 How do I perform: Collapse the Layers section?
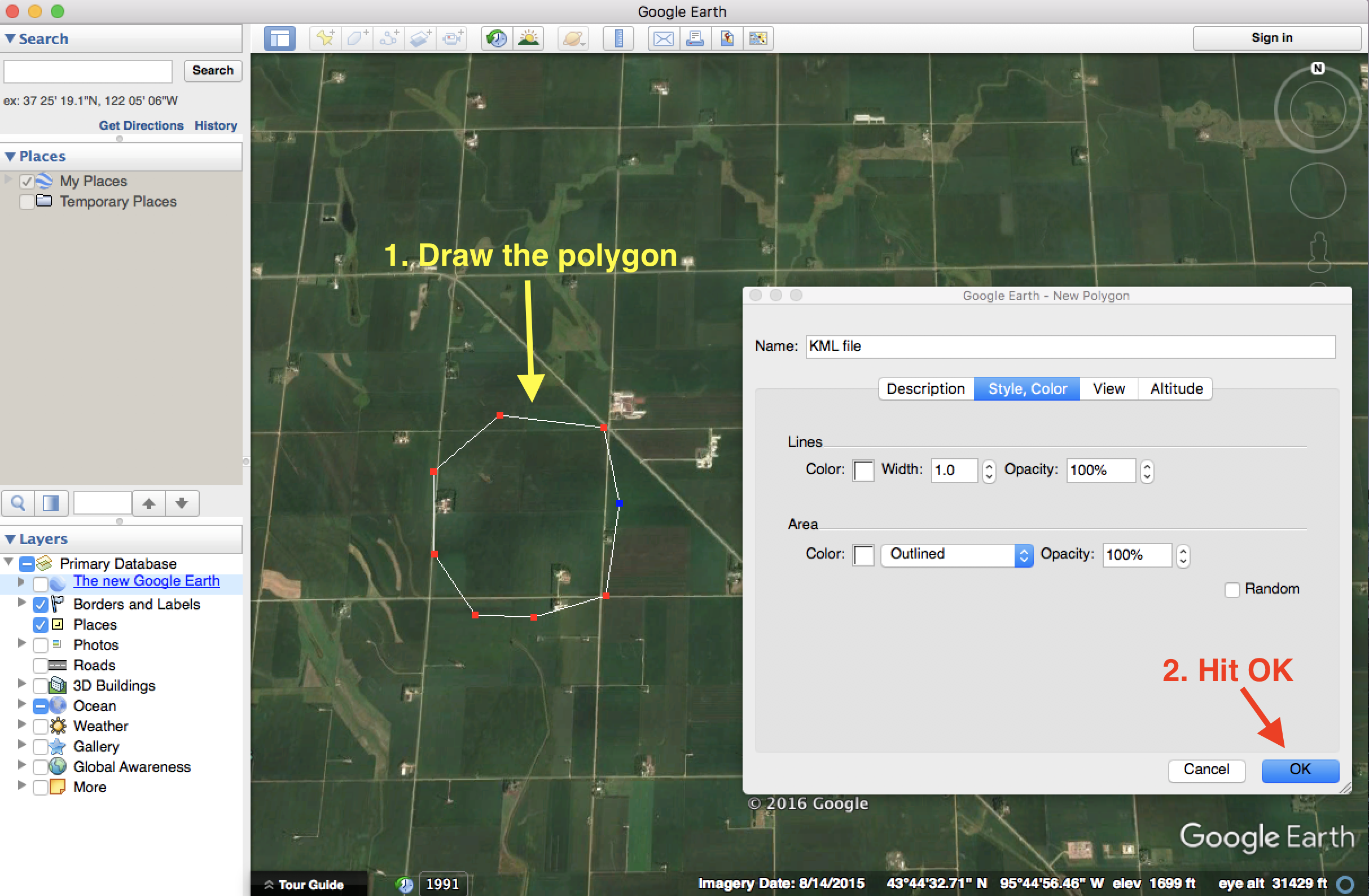[x=10, y=538]
